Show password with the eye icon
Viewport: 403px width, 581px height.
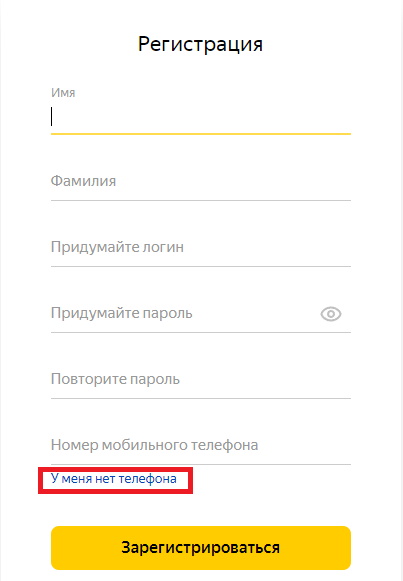click(x=331, y=314)
